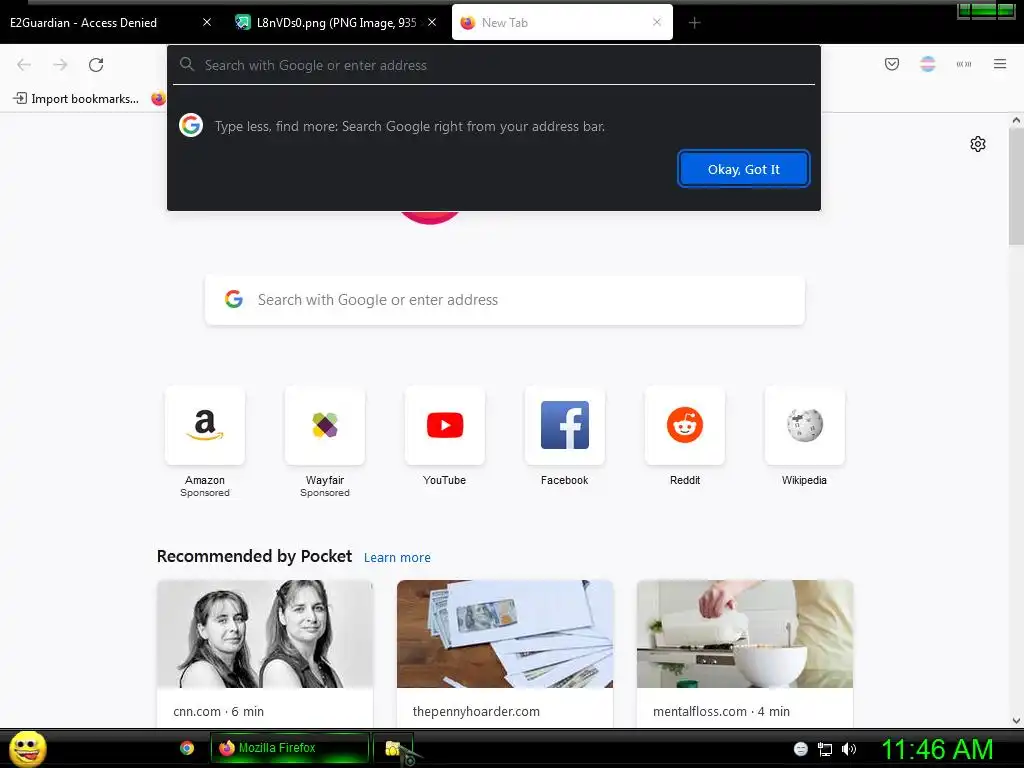1024x768 pixels.
Task: Click the Recommended by Pocket heading
Action: pos(254,556)
